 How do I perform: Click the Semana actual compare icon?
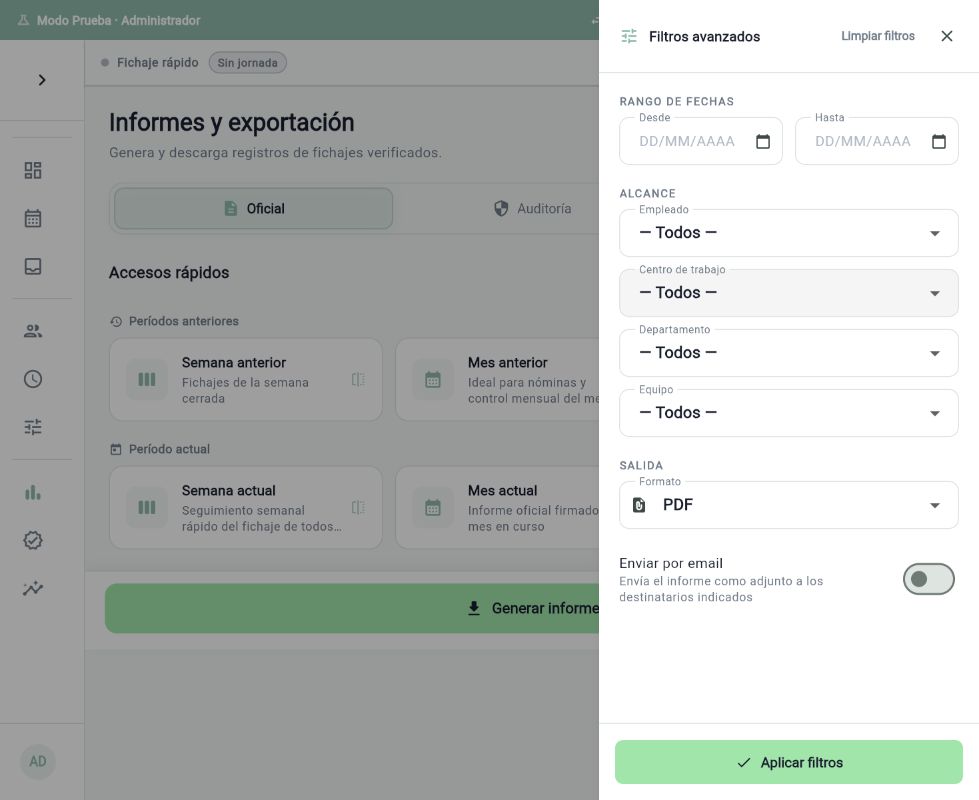tap(358, 507)
